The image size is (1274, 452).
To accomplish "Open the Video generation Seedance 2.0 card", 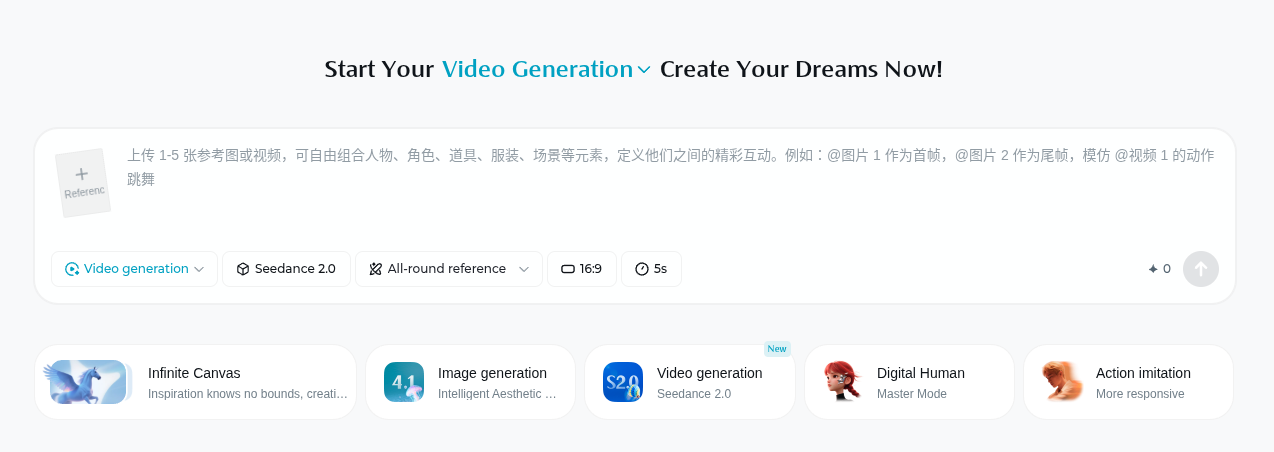I will tap(690, 382).
